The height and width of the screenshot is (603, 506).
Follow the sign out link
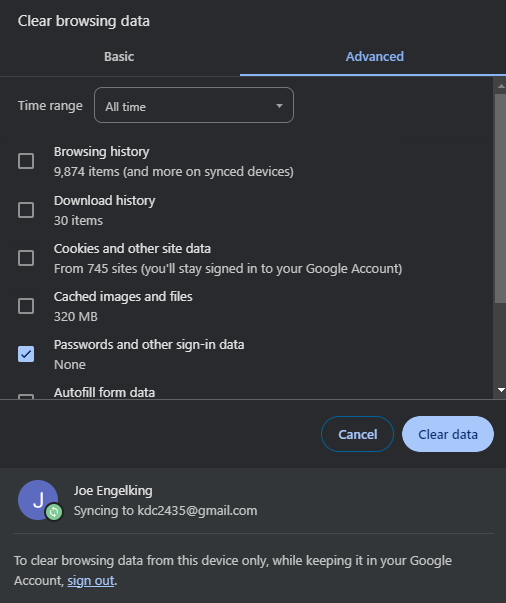[91, 581]
